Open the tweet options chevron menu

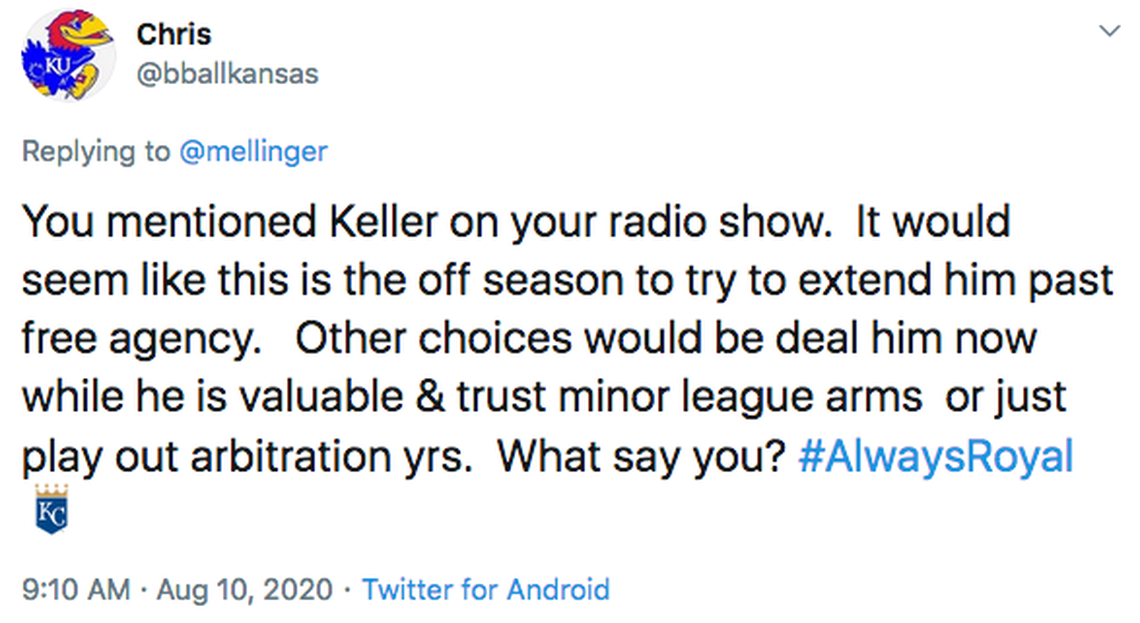pyautogui.click(x=1109, y=31)
